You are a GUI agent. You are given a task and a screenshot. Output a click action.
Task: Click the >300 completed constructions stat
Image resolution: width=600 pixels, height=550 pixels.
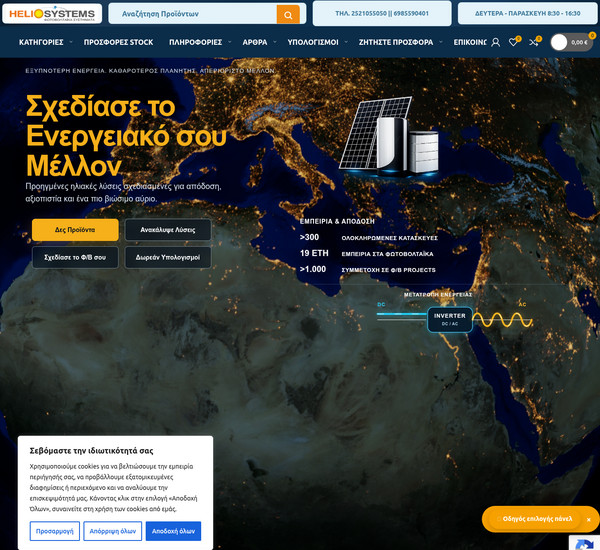click(369, 238)
